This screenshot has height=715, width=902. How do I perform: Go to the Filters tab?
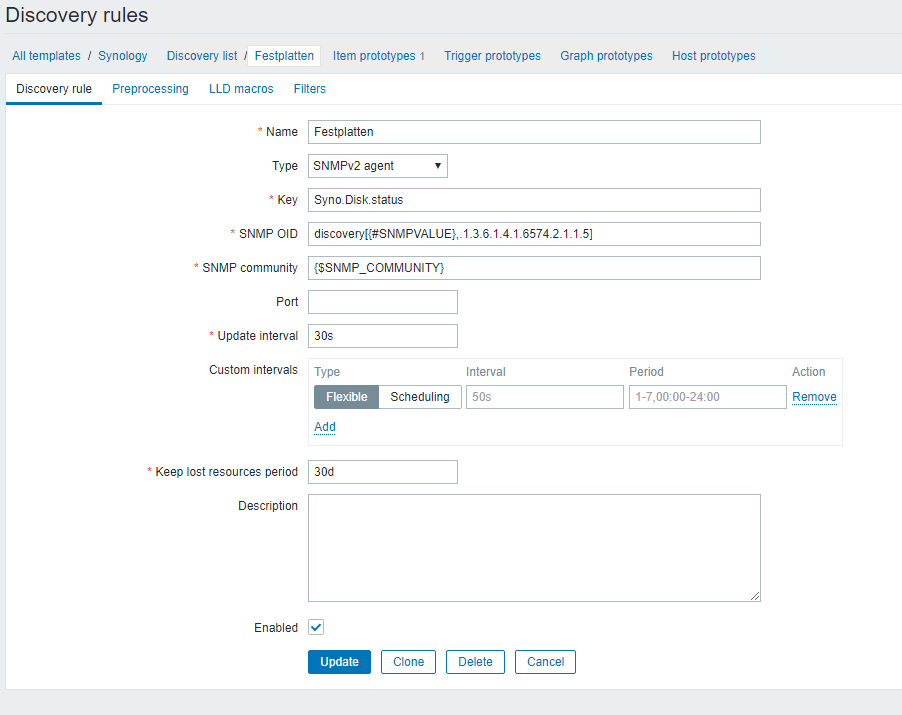(x=309, y=89)
